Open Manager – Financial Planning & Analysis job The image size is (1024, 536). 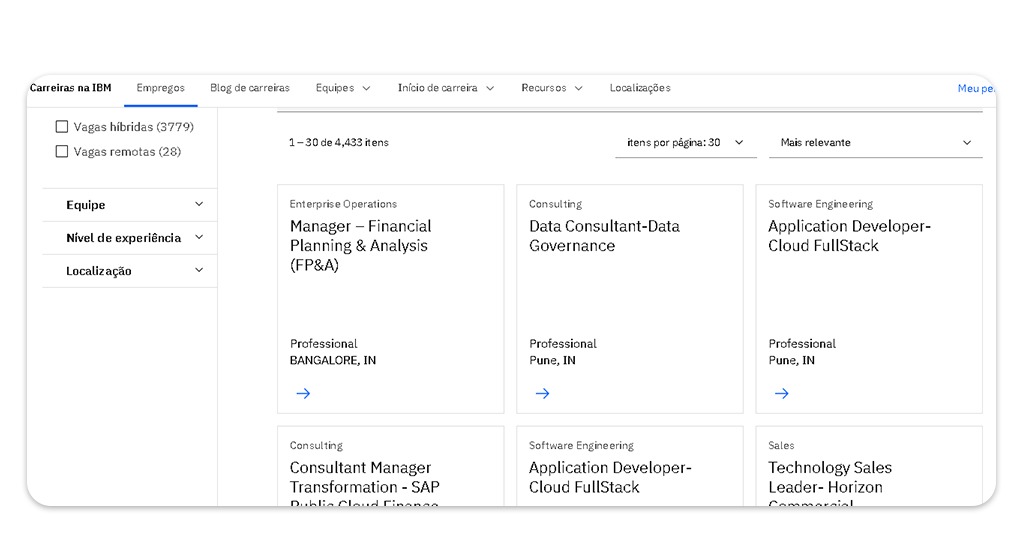click(360, 245)
